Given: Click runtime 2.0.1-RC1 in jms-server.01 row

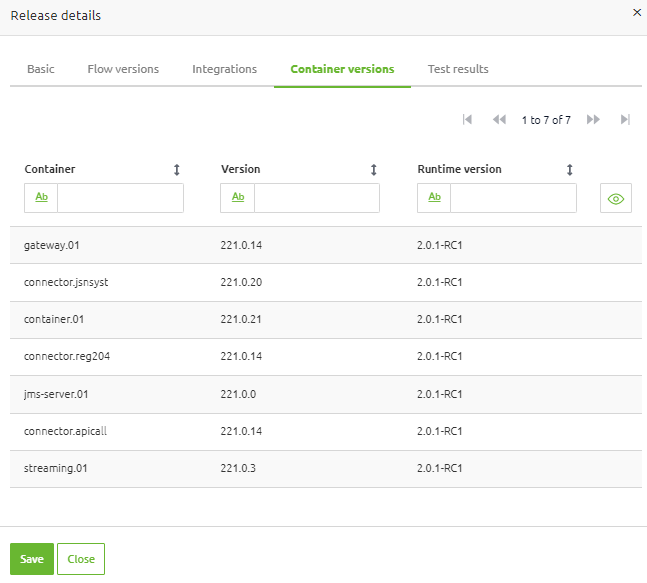Looking at the screenshot, I should coord(439,394).
